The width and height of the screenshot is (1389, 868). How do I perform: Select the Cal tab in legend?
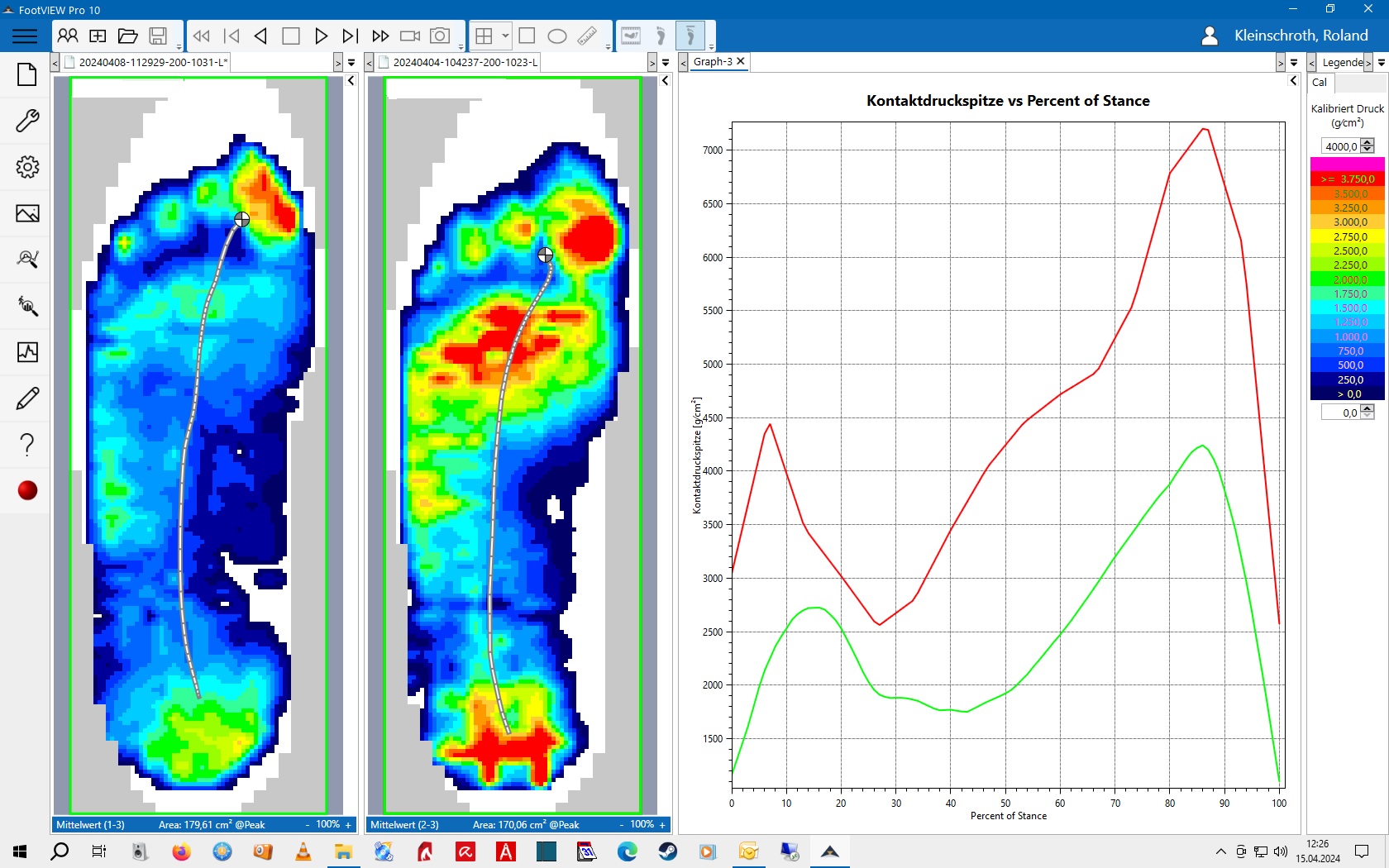(1320, 83)
